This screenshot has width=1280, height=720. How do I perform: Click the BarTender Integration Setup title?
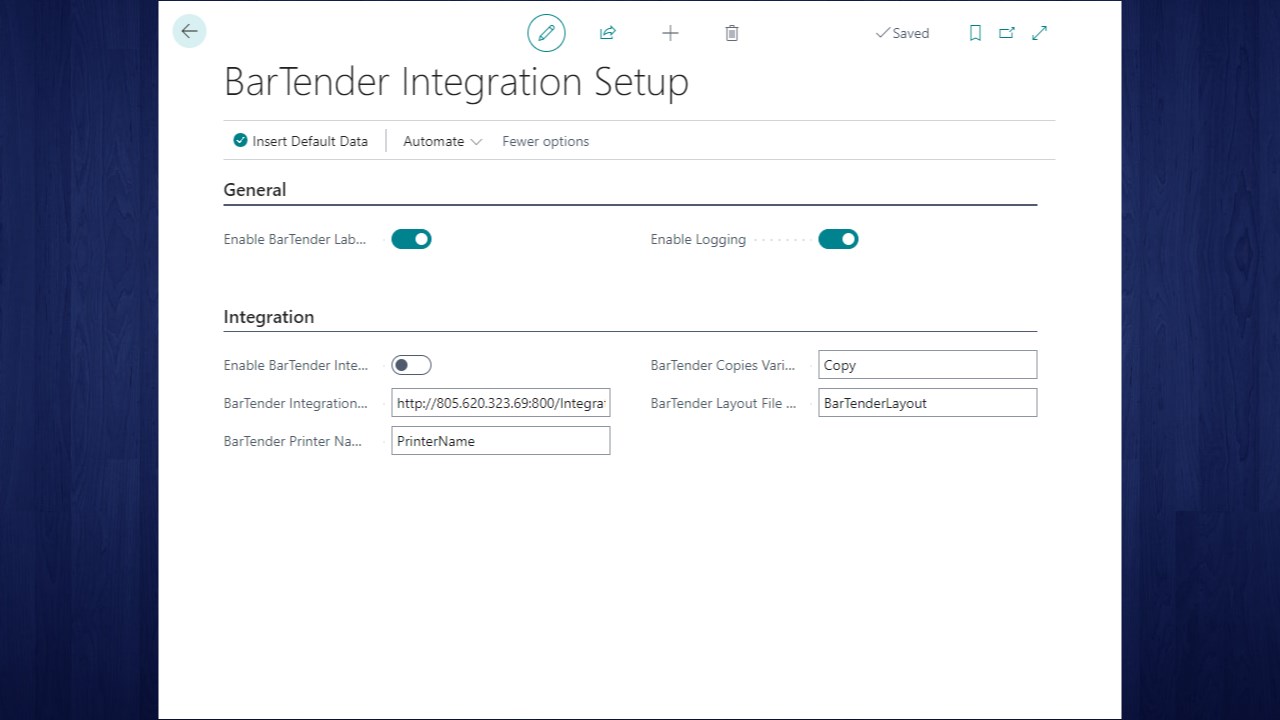coord(456,81)
